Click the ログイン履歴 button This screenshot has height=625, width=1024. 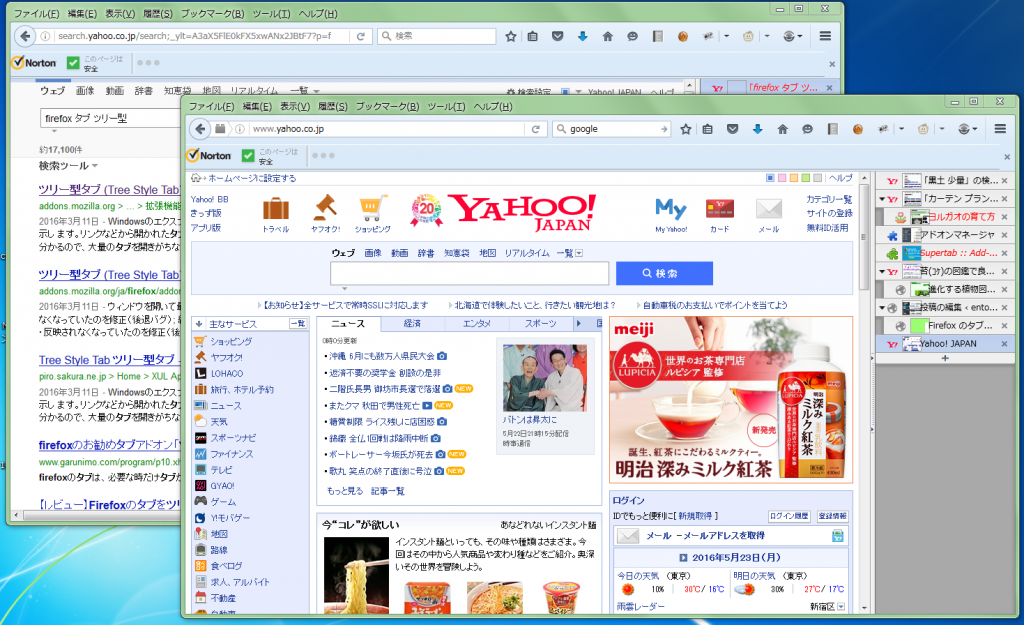point(789,516)
